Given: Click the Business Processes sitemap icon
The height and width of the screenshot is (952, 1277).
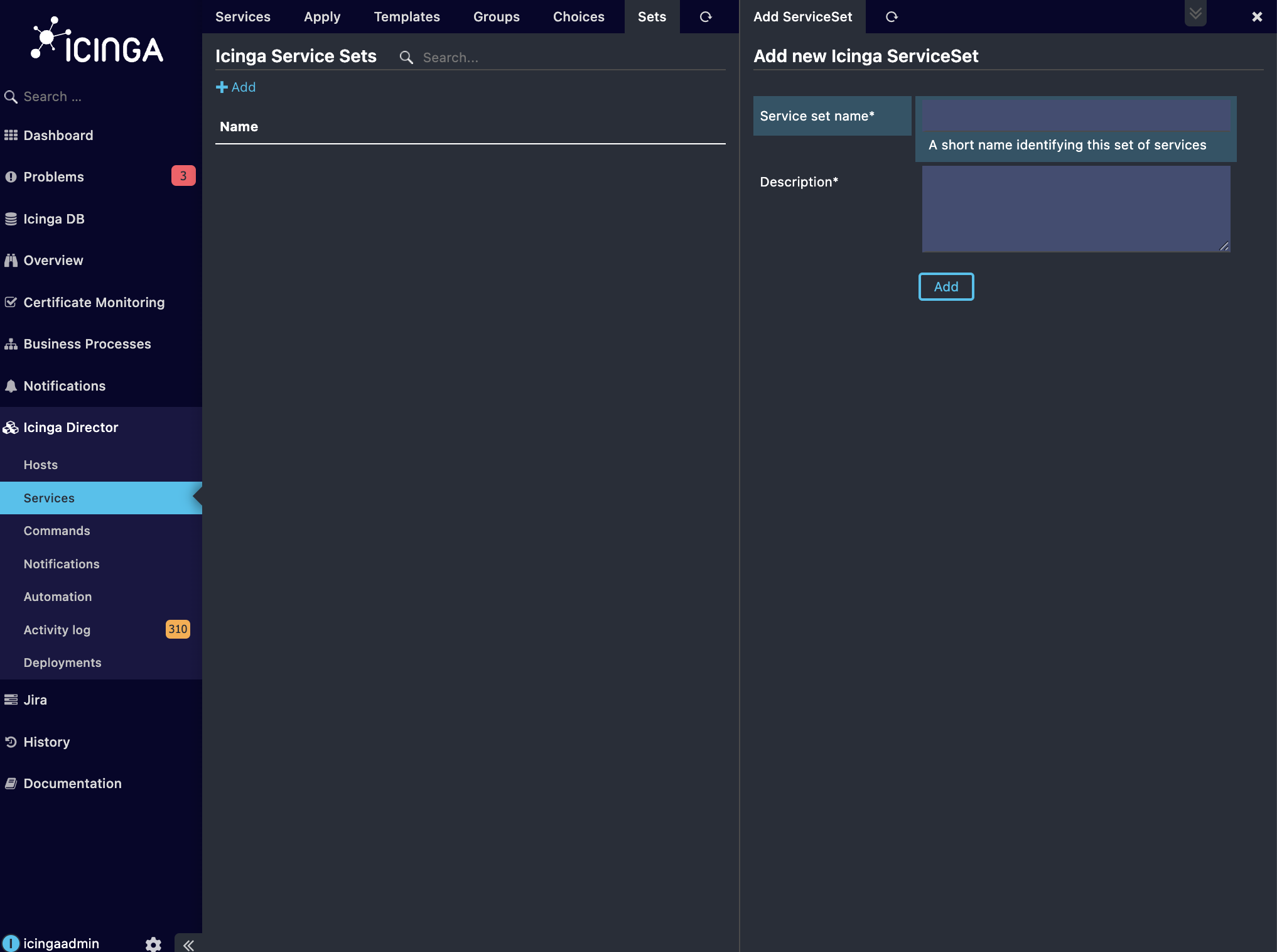Looking at the screenshot, I should [x=11, y=344].
